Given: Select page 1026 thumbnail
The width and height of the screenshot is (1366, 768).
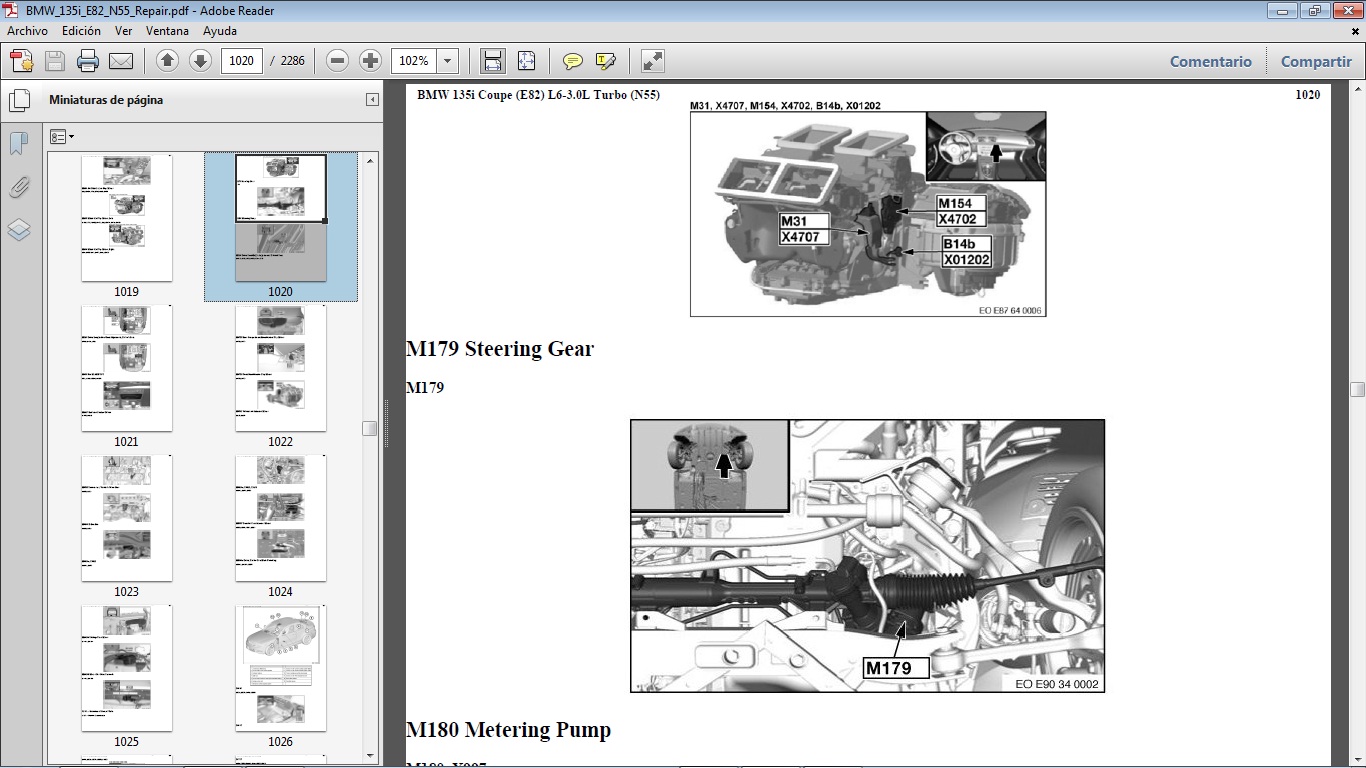Looking at the screenshot, I should [280, 668].
